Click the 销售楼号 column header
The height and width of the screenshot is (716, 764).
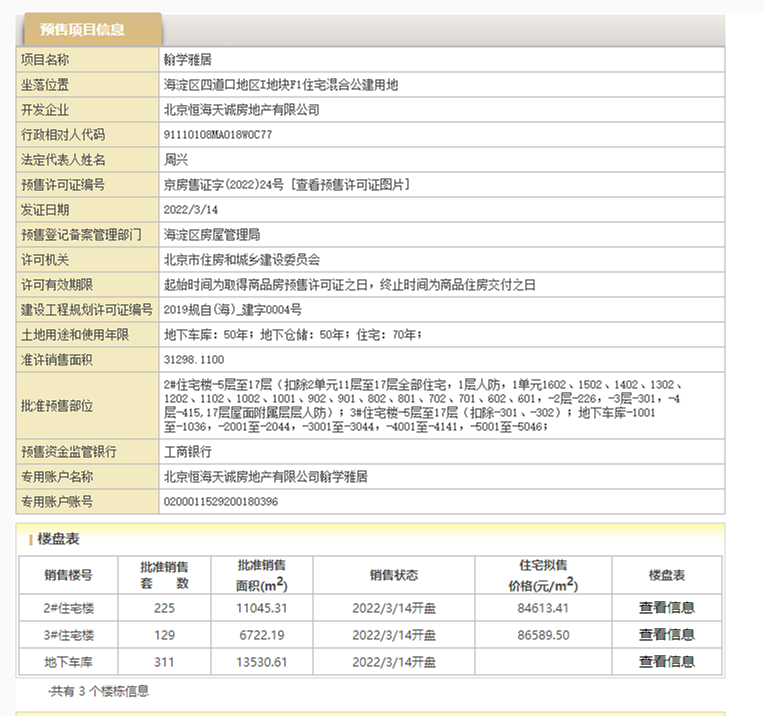pyautogui.click(x=68, y=575)
